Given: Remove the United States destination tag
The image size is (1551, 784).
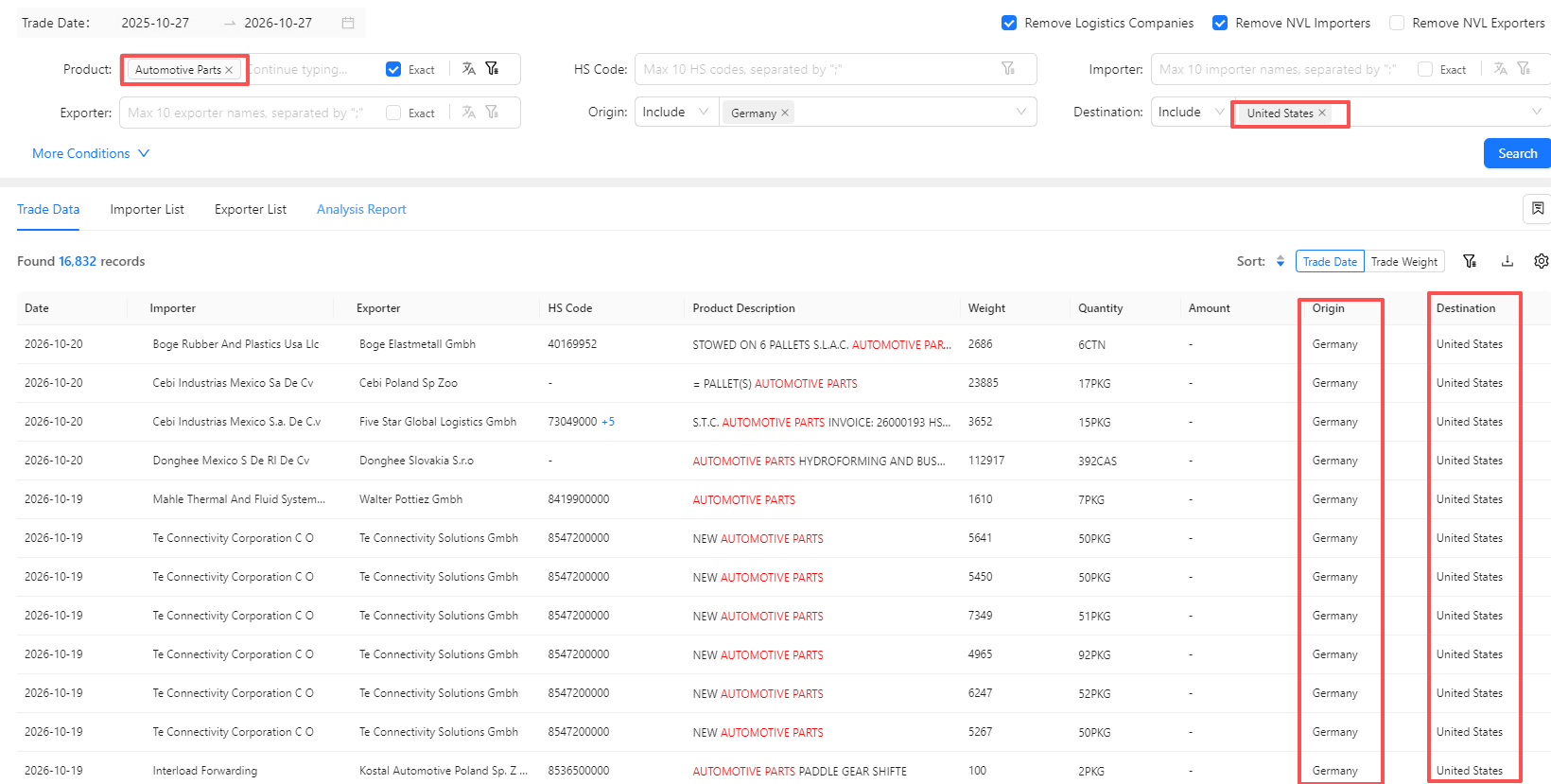Looking at the screenshot, I should coord(1322,113).
